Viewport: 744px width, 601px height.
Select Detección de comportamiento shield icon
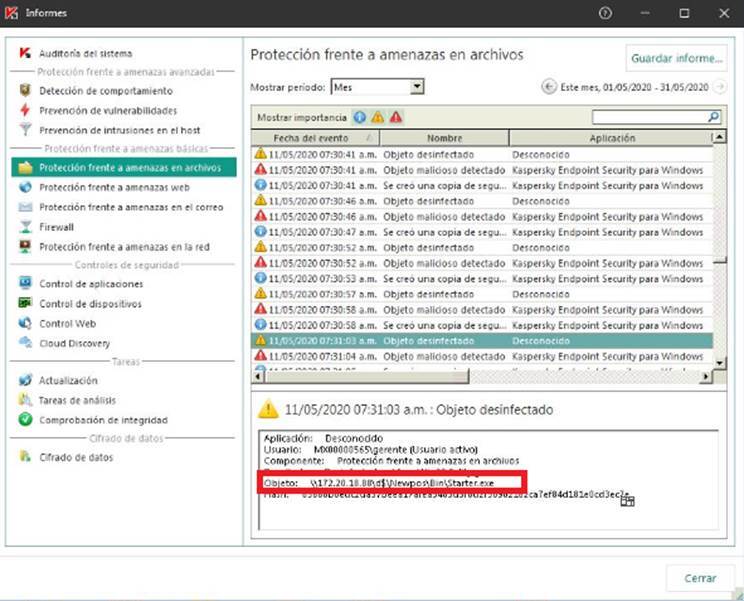click(25, 90)
